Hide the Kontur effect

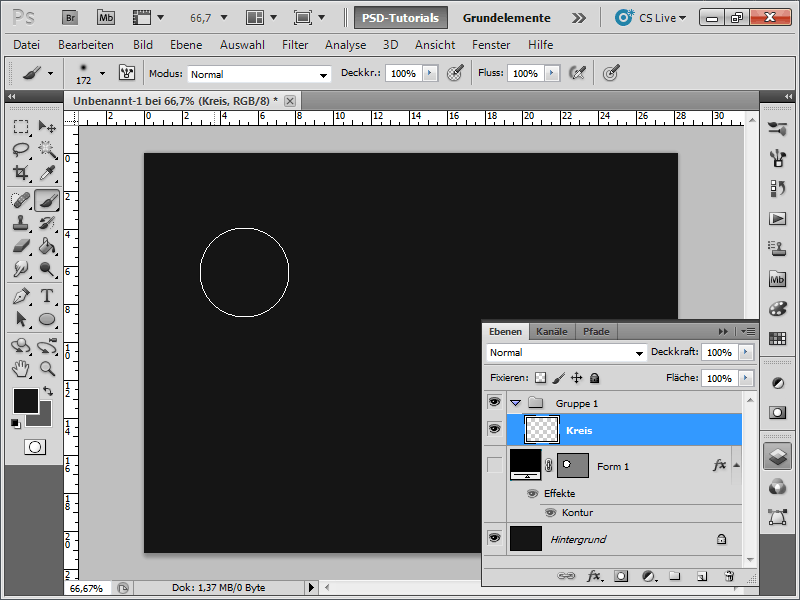click(550, 512)
